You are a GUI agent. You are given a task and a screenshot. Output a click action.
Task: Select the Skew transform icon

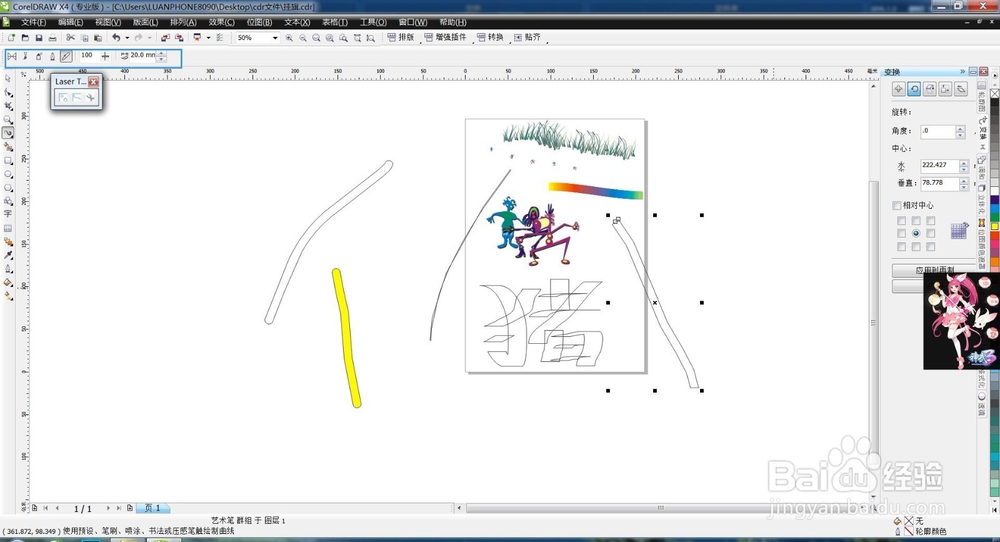pyautogui.click(x=961, y=89)
